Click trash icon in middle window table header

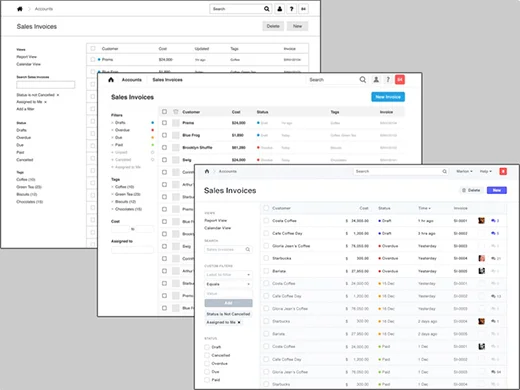(x=176, y=112)
